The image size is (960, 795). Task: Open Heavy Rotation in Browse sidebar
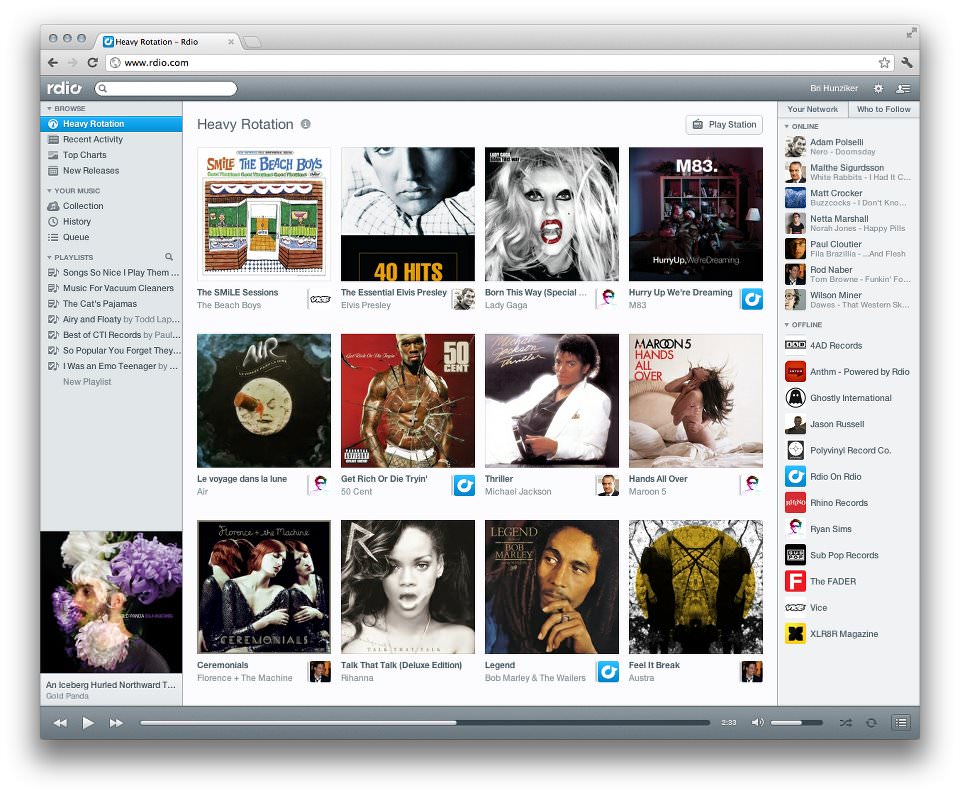(111, 124)
